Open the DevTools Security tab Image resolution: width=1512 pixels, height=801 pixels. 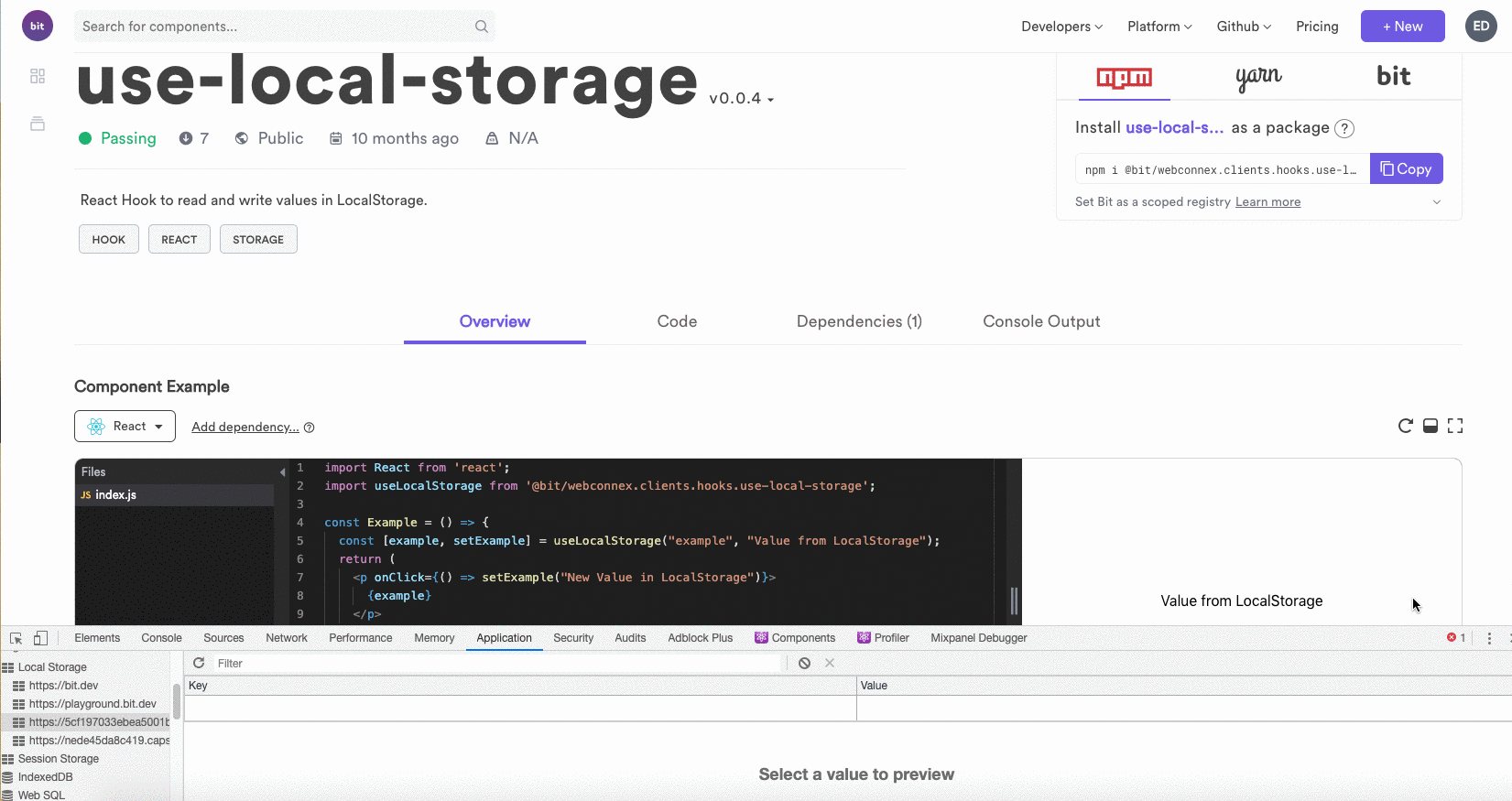click(x=573, y=638)
